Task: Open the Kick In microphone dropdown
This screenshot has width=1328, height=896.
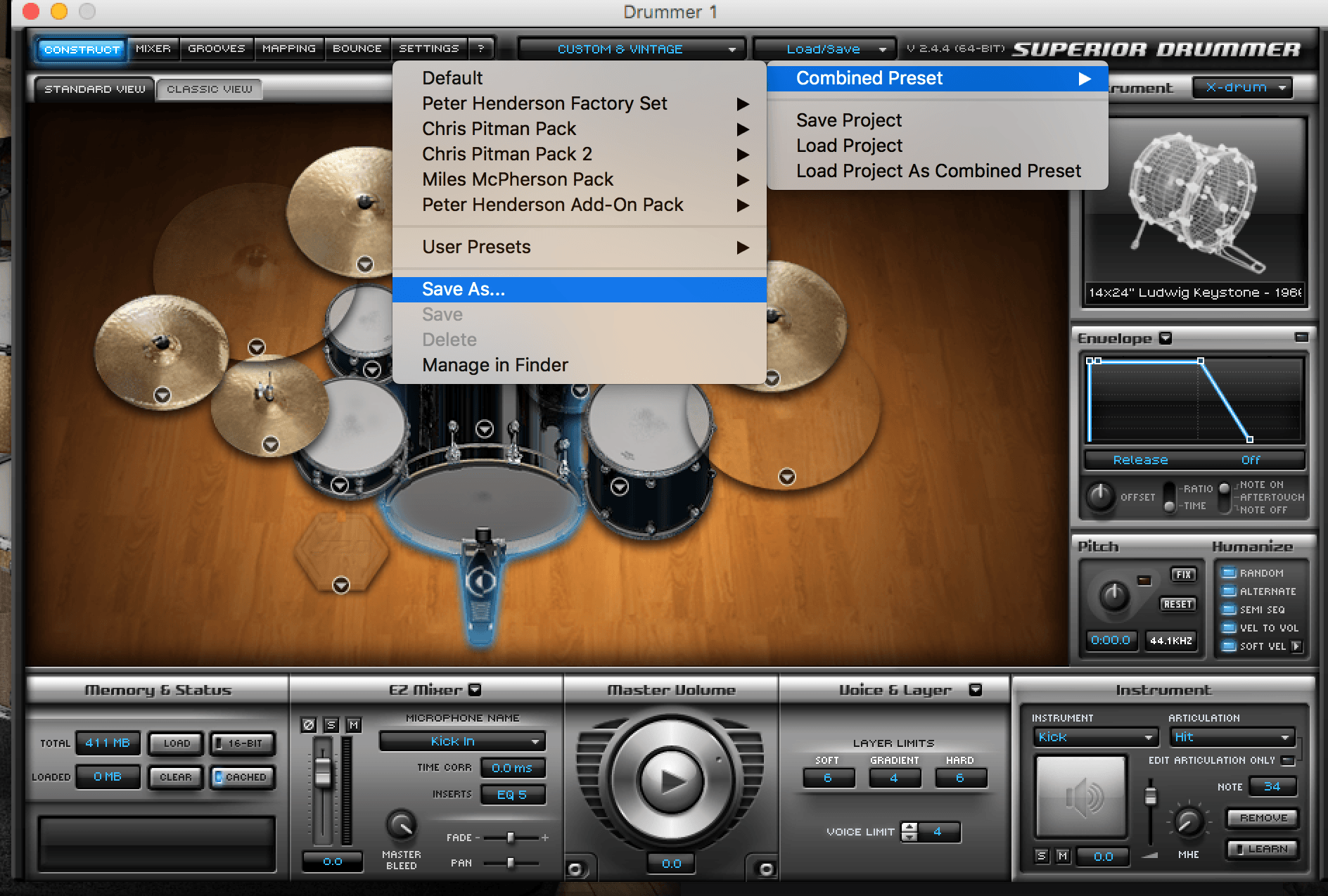Action: point(462,741)
